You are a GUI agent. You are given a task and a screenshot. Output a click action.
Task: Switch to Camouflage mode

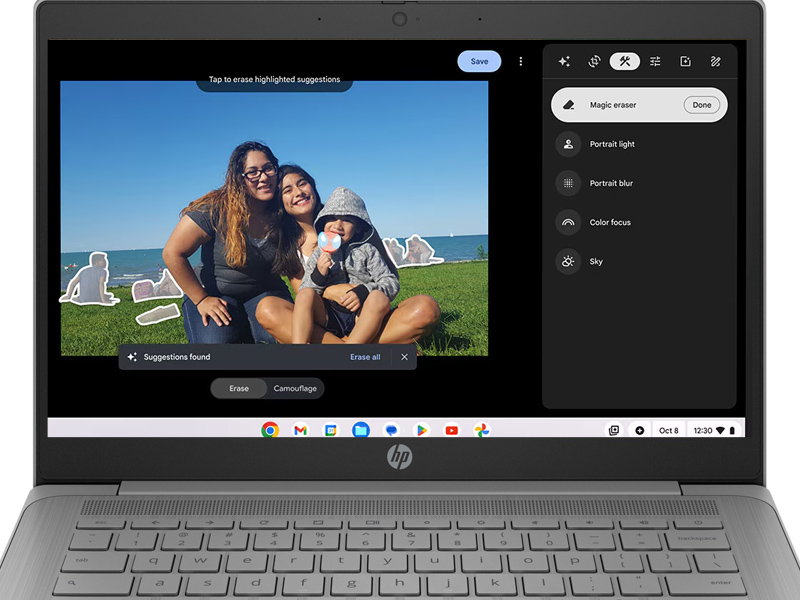click(295, 389)
